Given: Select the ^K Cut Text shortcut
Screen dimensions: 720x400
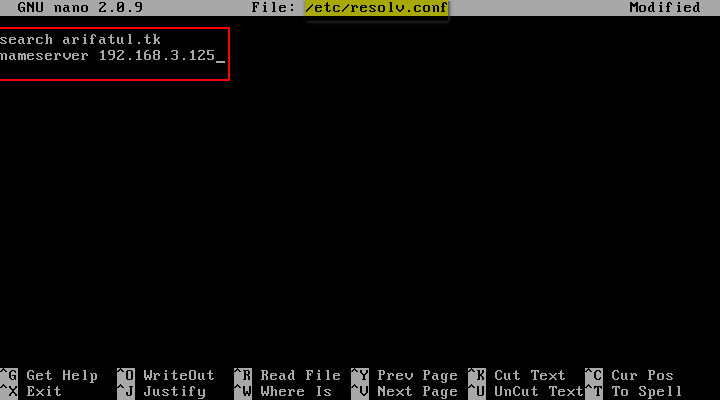Looking at the screenshot, I should pyautogui.click(x=517, y=375).
